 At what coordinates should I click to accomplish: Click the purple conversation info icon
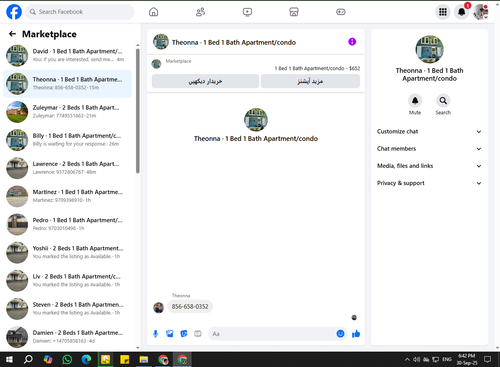352,42
